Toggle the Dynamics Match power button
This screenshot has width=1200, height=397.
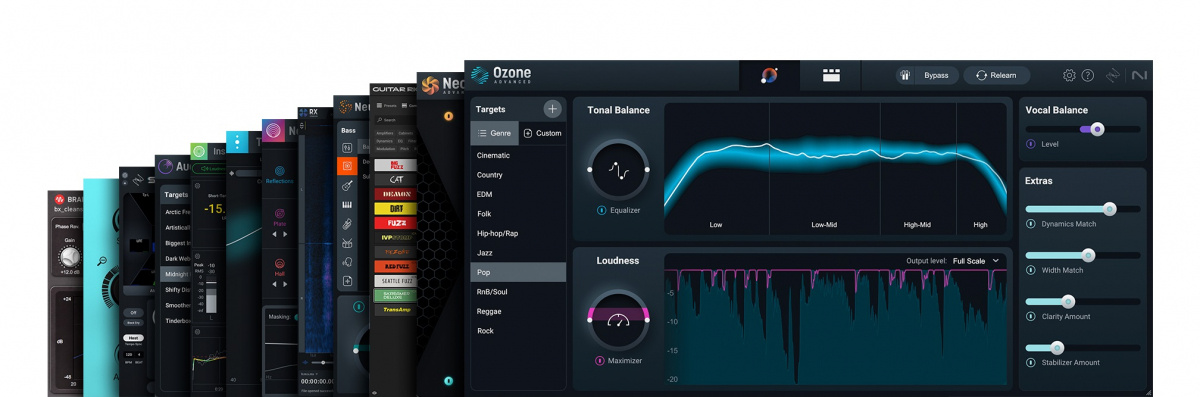[1031, 224]
